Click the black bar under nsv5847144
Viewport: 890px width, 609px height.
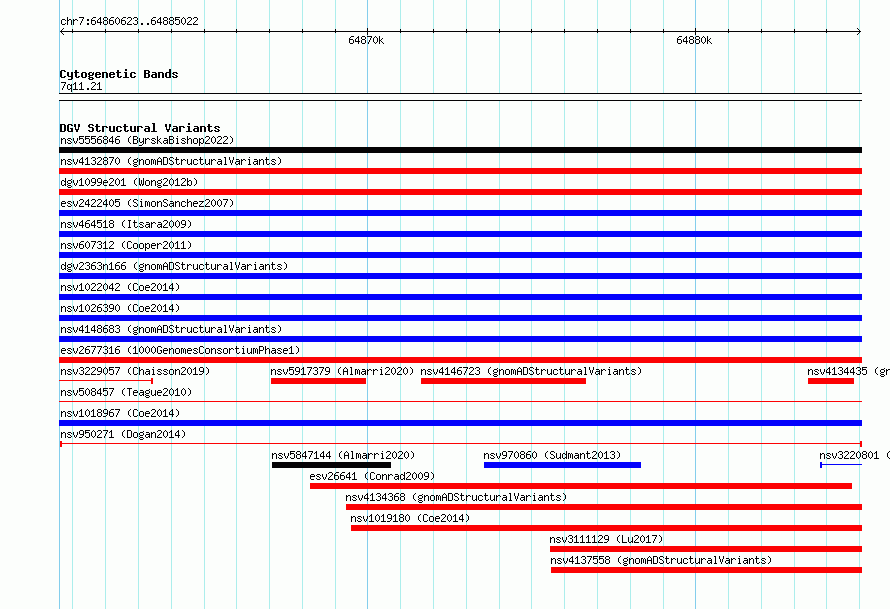tap(331, 465)
